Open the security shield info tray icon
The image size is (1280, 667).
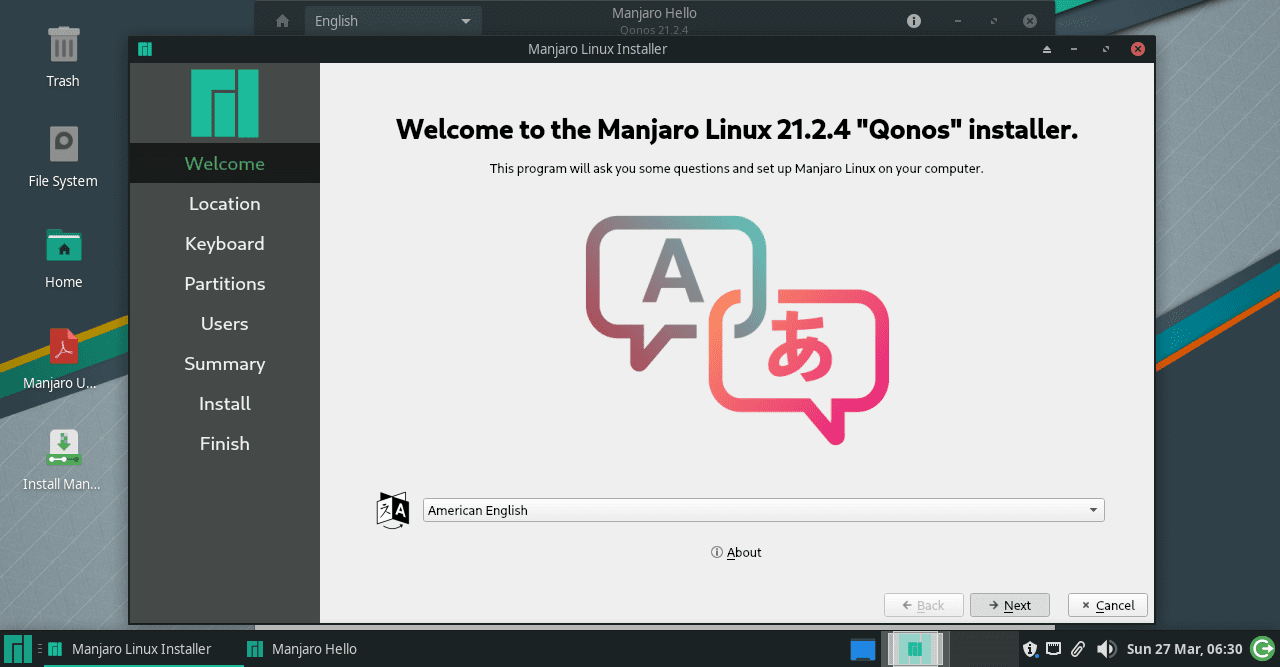(1030, 649)
